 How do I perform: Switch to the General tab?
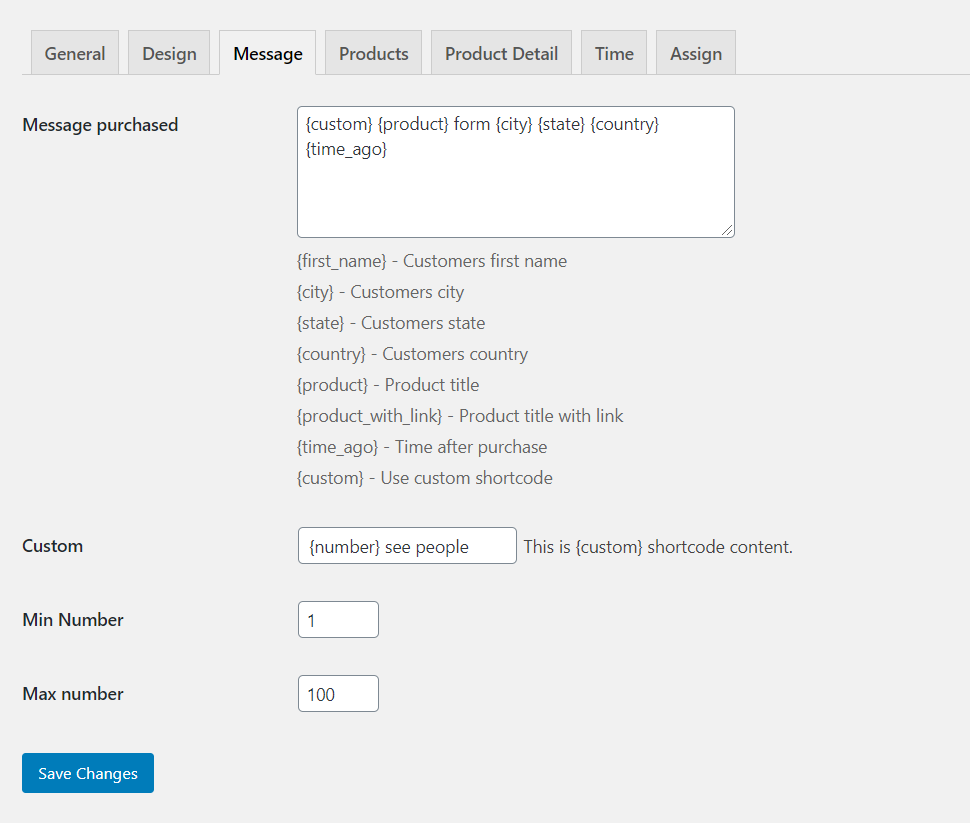tap(75, 53)
